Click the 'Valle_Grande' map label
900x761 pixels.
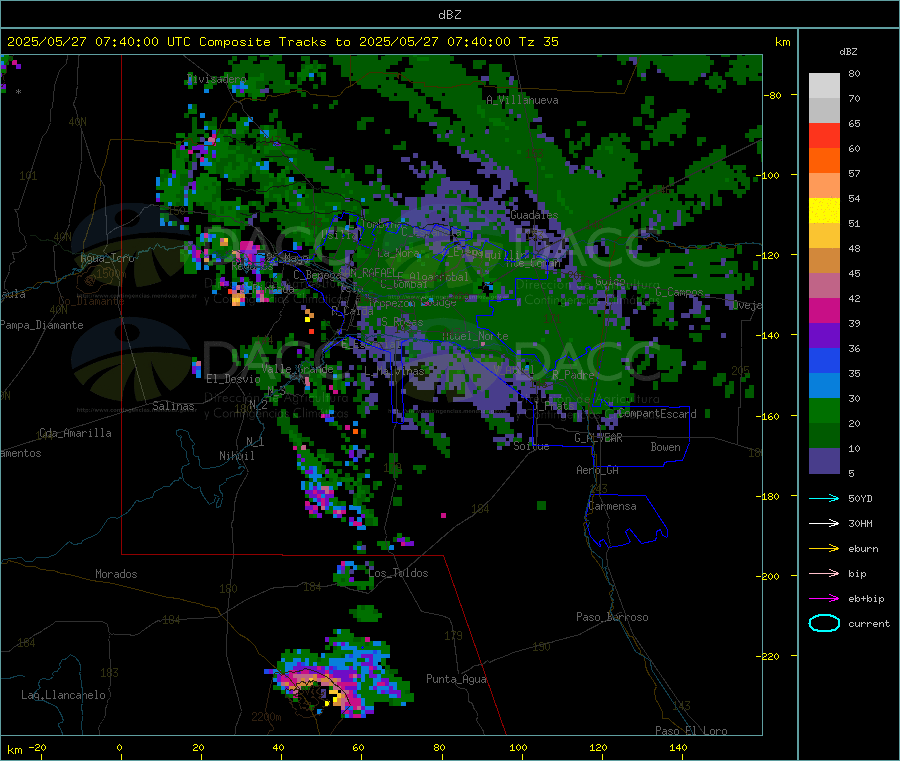pyautogui.click(x=297, y=368)
